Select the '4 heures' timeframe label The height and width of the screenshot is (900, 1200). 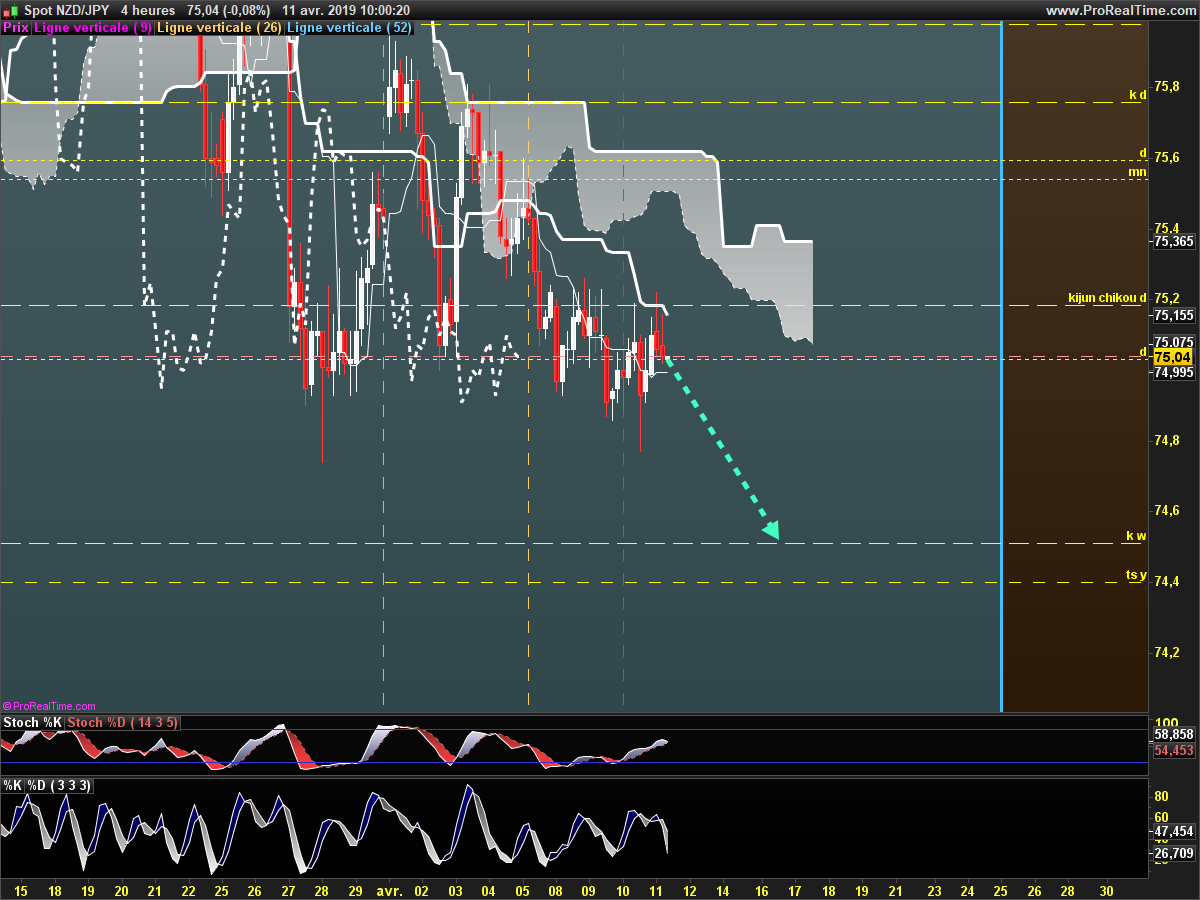point(148,10)
